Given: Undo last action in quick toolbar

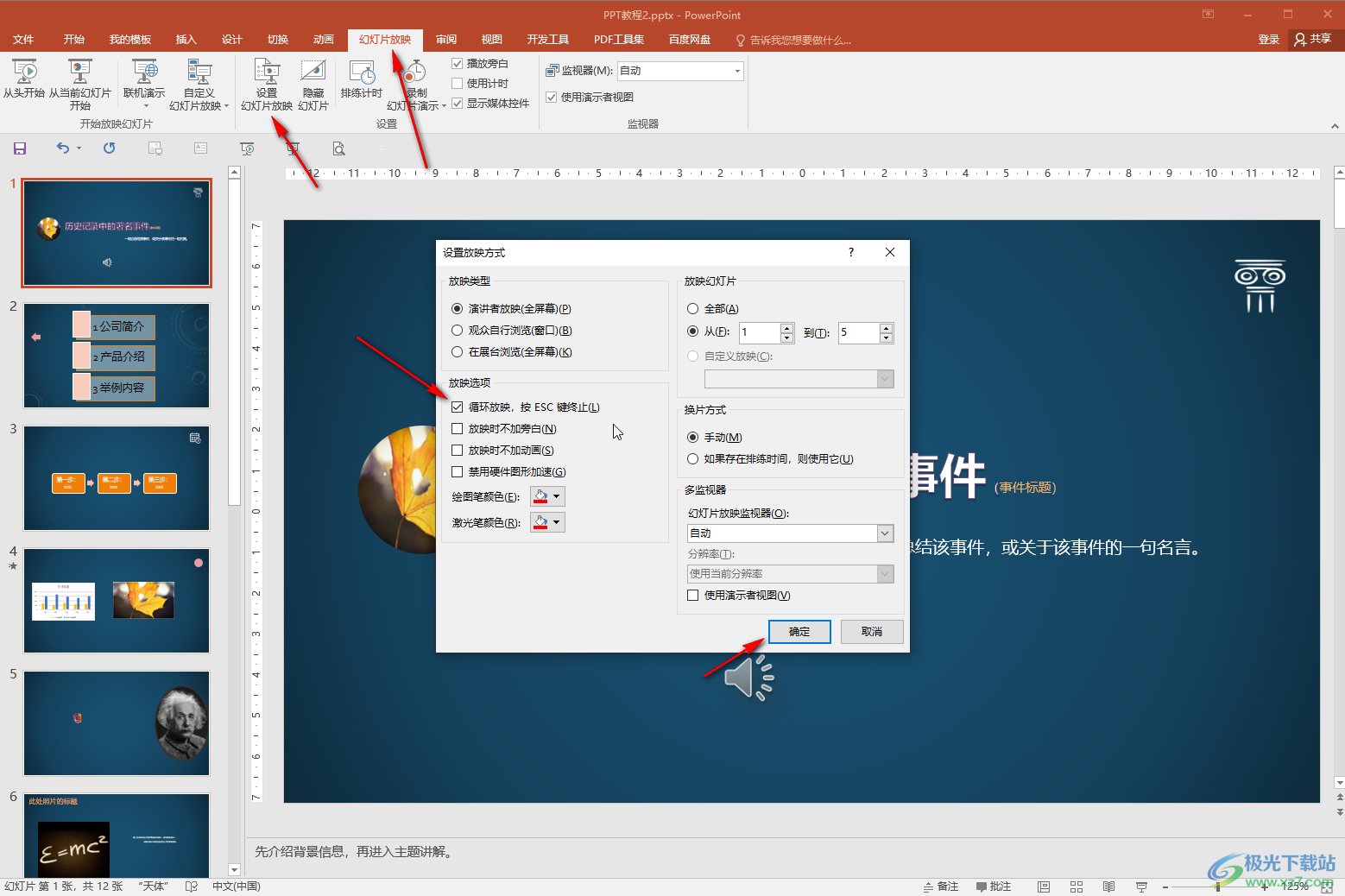Looking at the screenshot, I should (x=62, y=148).
